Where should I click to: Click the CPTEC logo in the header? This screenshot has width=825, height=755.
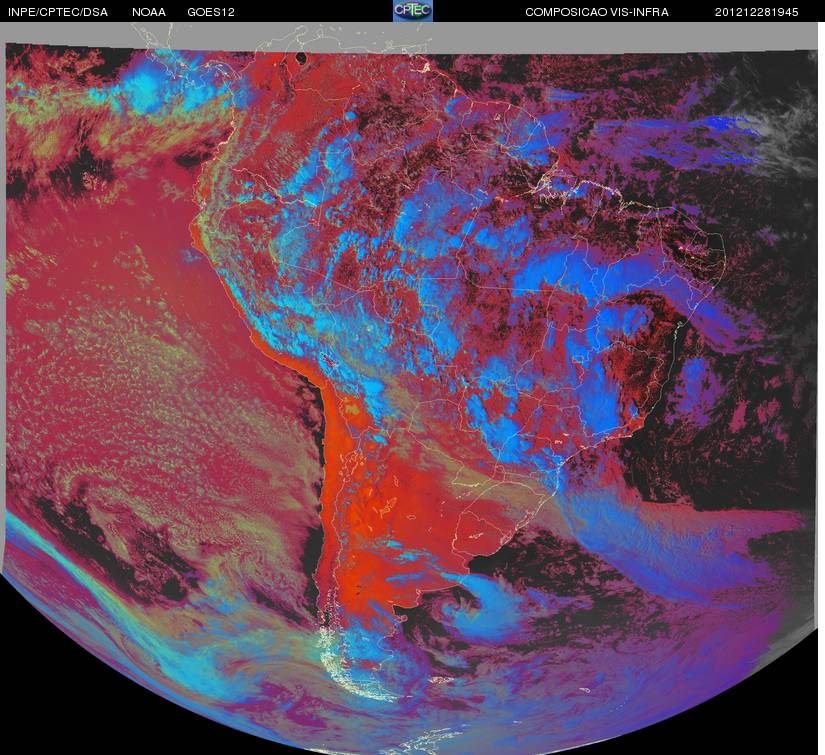pos(413,11)
